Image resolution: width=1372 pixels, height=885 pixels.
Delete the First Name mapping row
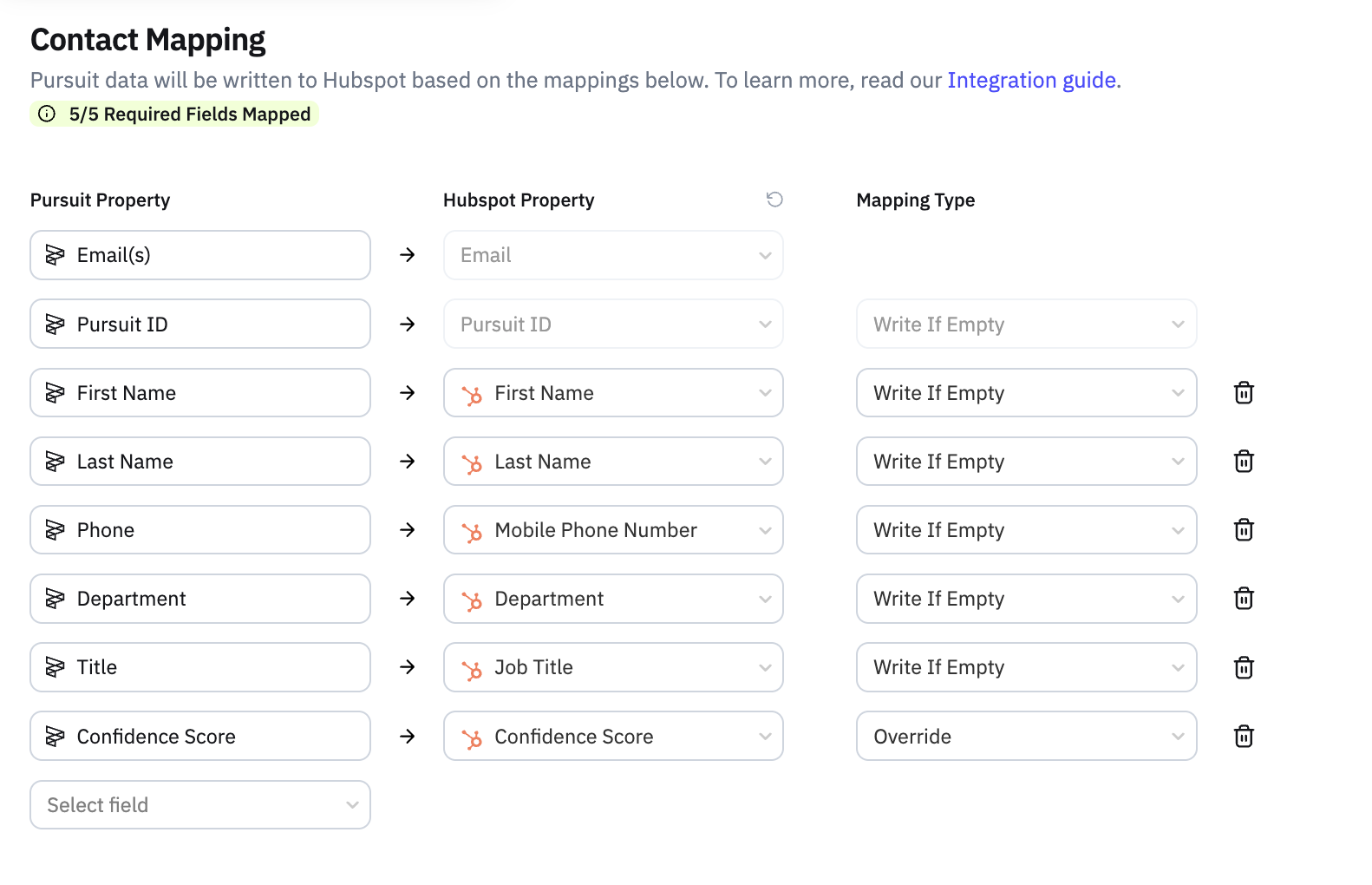[1244, 393]
